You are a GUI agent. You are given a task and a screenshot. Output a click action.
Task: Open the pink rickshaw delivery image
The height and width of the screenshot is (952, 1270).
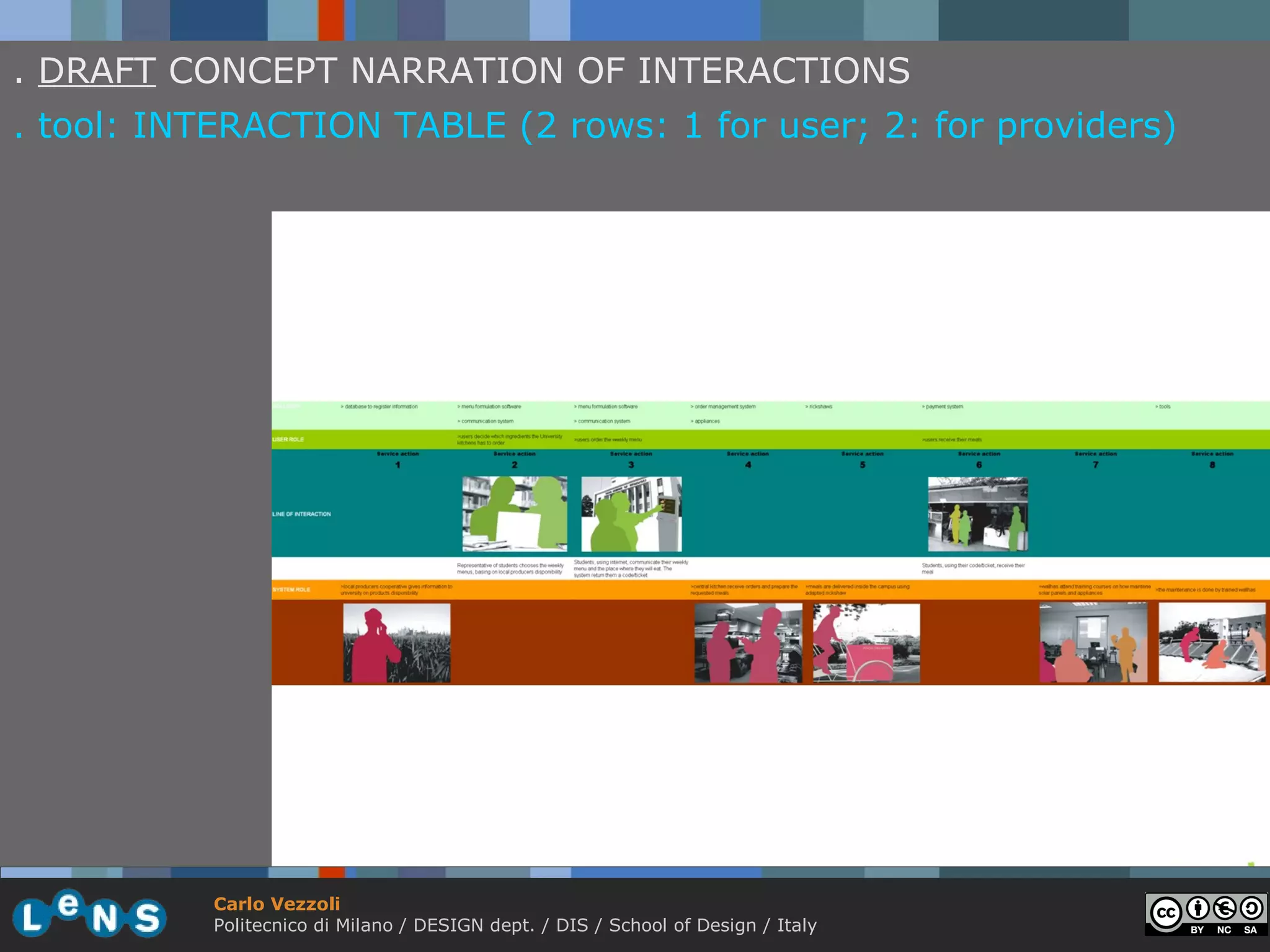866,643
